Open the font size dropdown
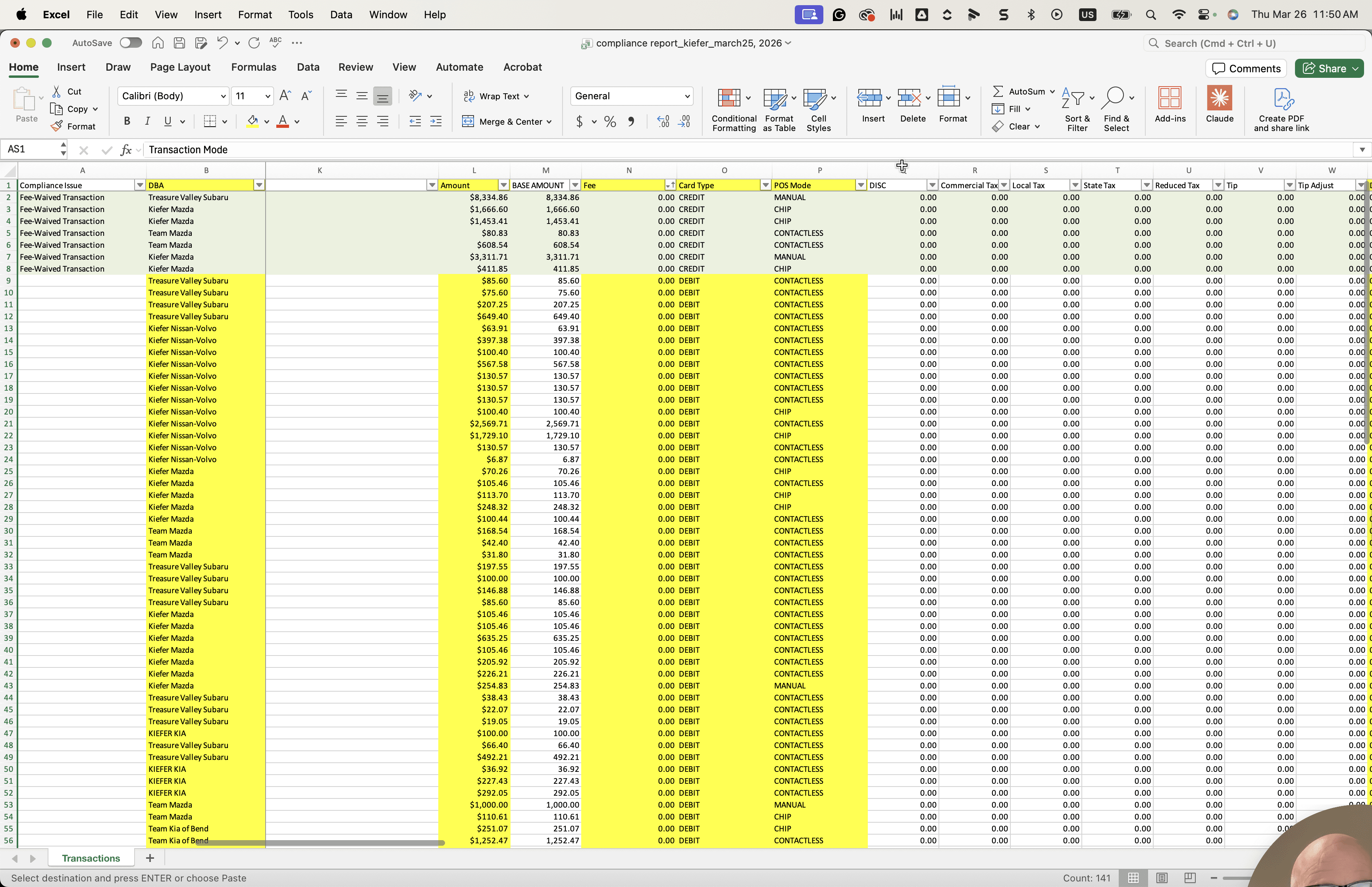This screenshot has width=1372, height=887. [268, 96]
